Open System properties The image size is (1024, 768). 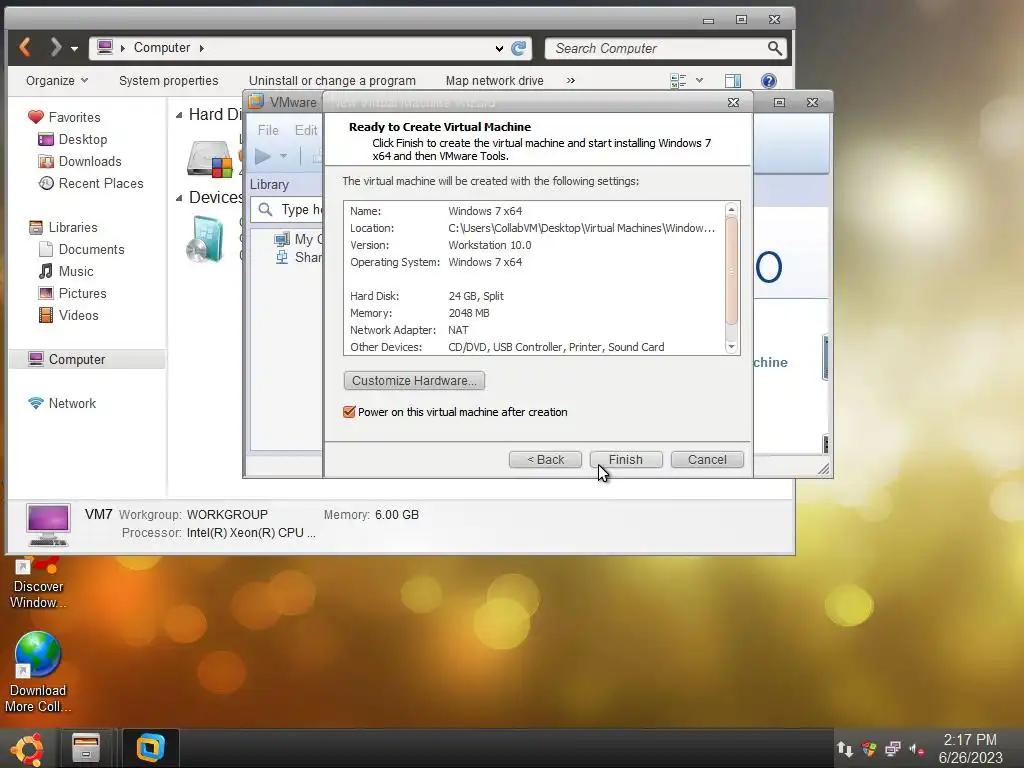pos(168,81)
